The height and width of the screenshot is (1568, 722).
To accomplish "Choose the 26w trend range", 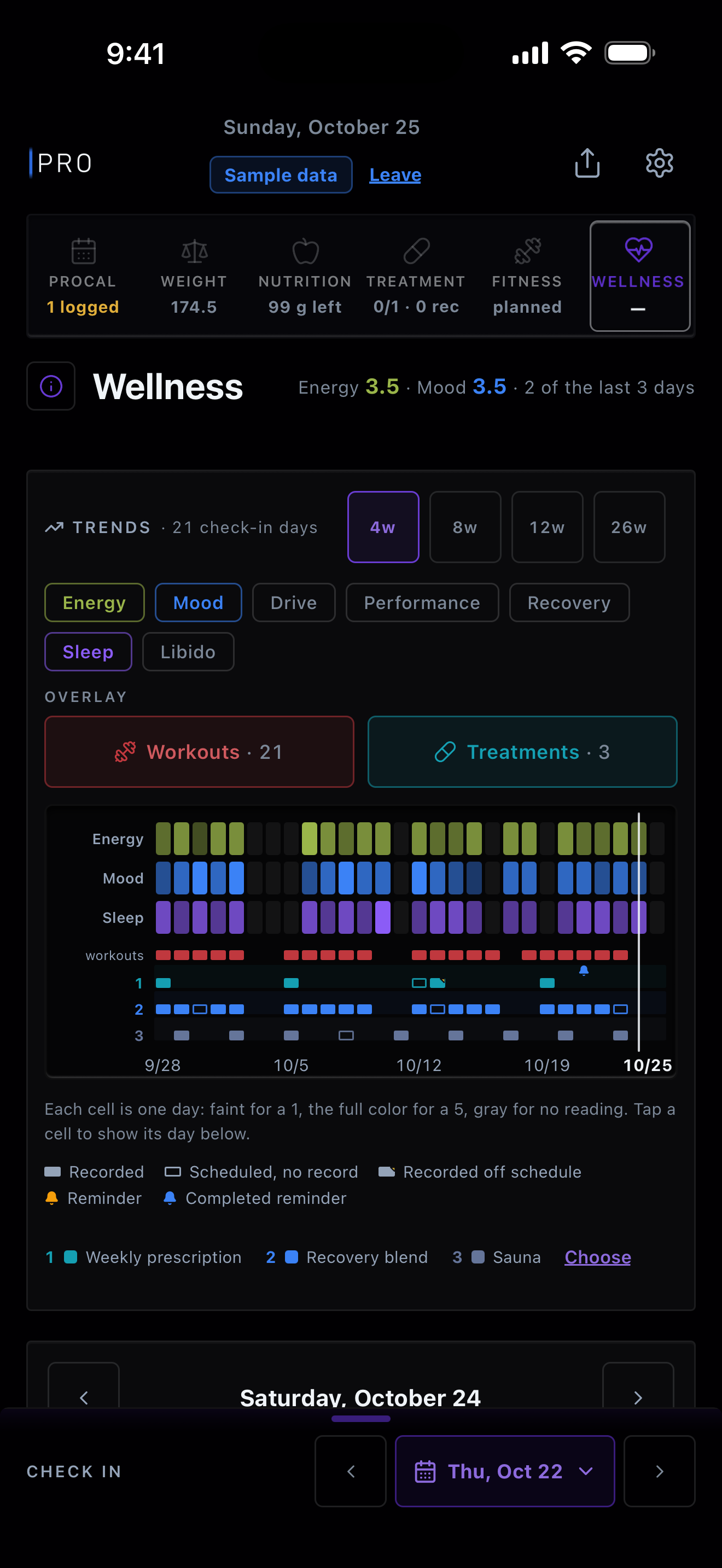I will [x=629, y=527].
